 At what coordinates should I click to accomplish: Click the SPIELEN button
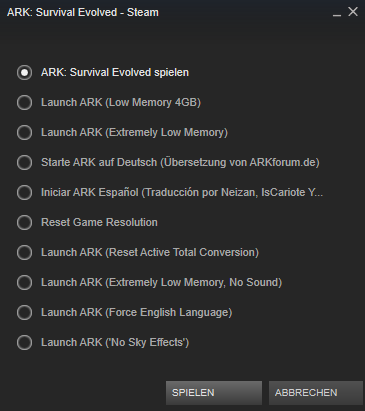click(x=214, y=393)
